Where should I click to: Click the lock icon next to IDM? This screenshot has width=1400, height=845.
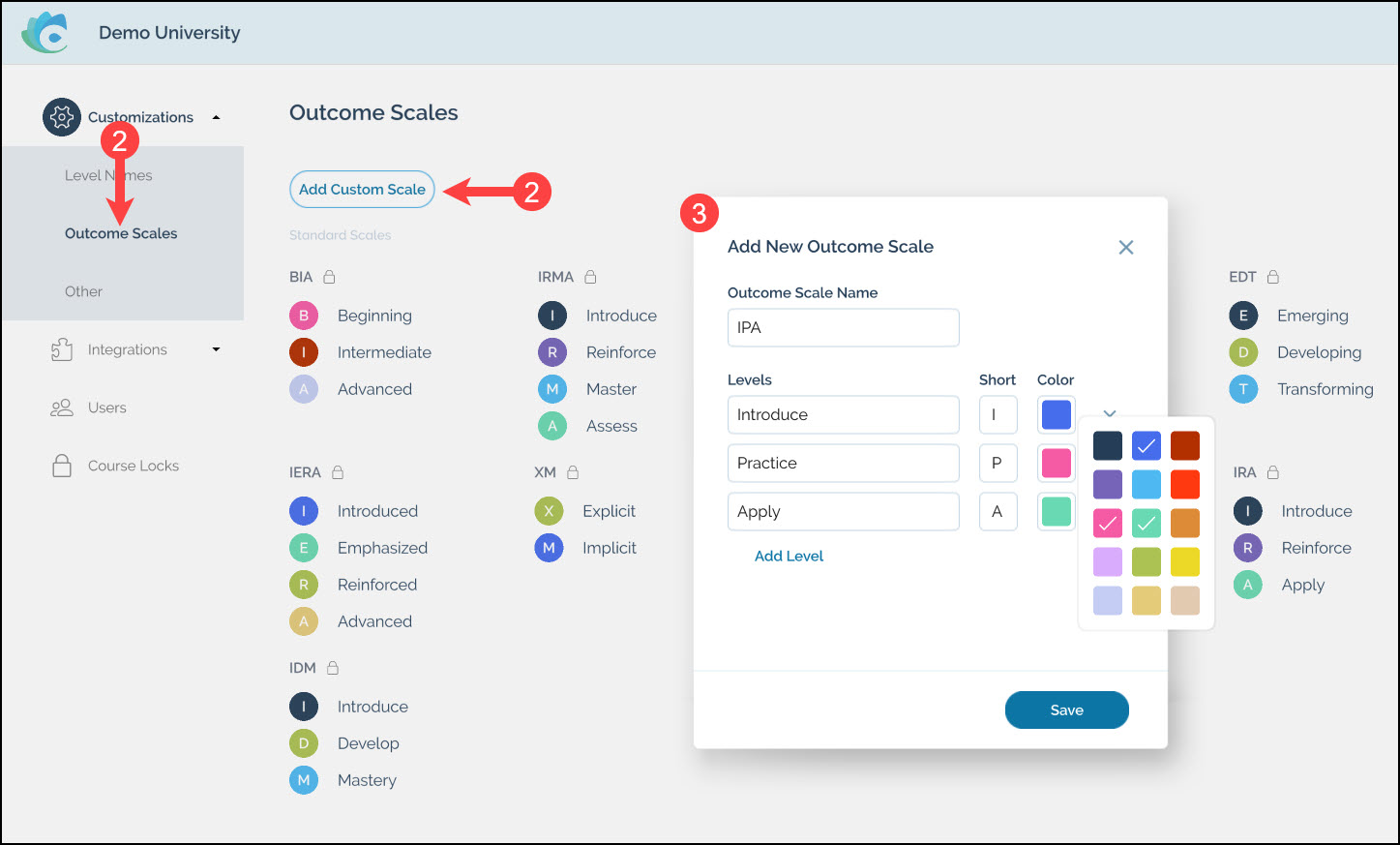click(x=333, y=668)
